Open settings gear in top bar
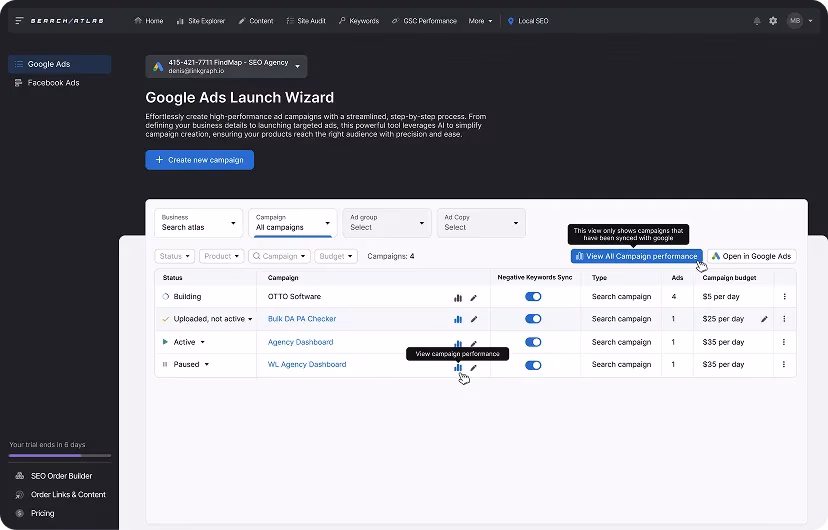The width and height of the screenshot is (828, 530). 773,21
